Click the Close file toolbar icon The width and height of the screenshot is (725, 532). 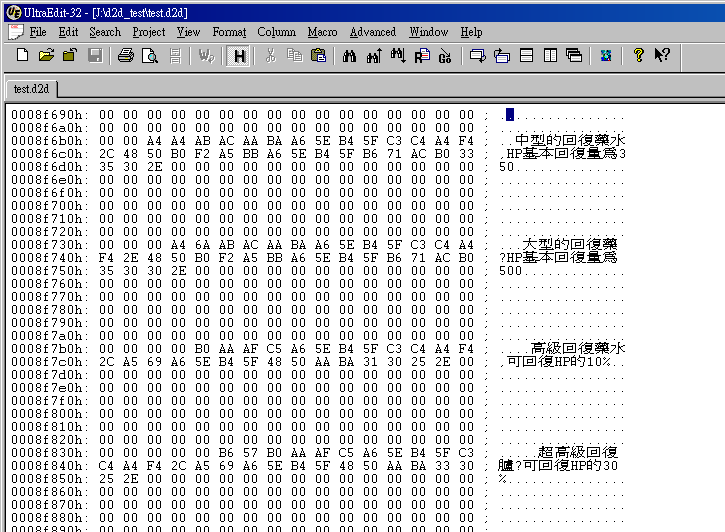(x=70, y=55)
